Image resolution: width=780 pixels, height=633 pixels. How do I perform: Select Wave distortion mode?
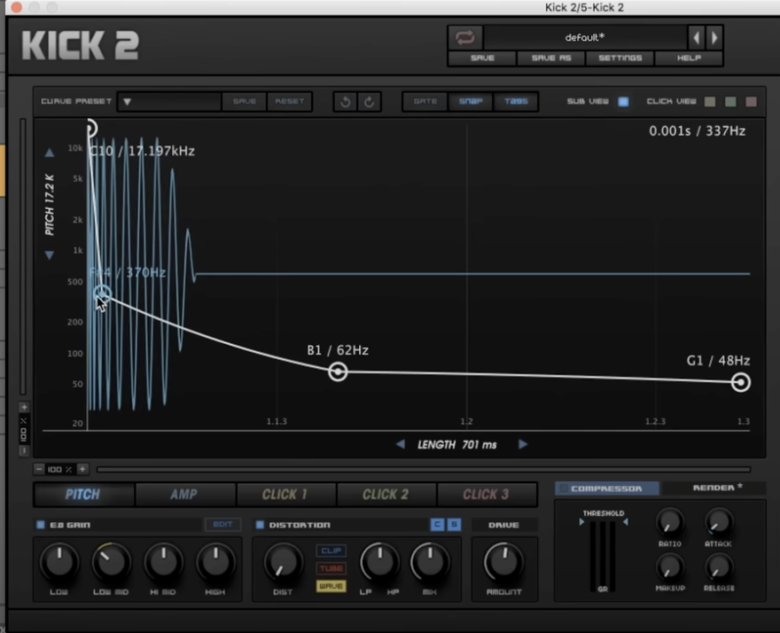[x=331, y=586]
